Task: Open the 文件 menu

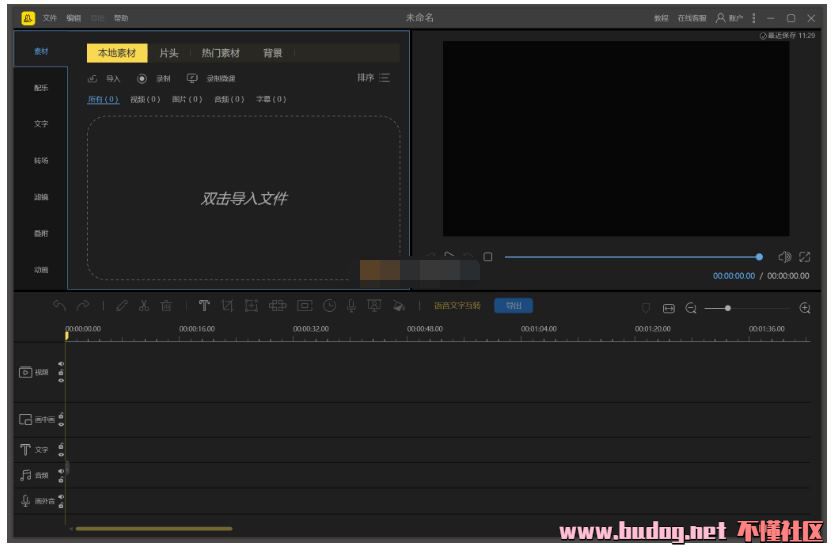Action: click(x=49, y=18)
